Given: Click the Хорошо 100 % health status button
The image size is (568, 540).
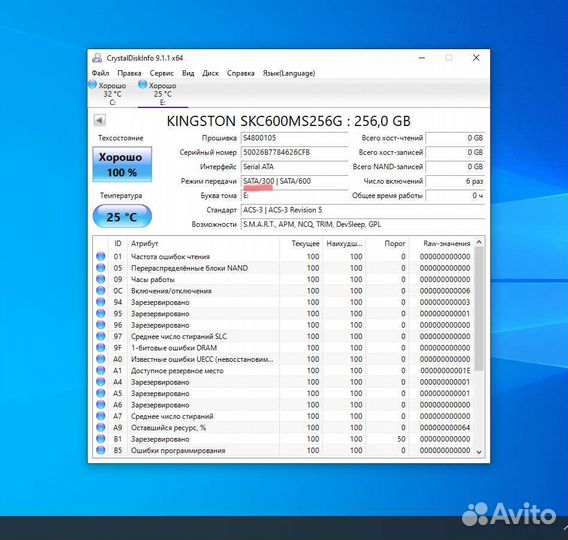Looking at the screenshot, I should [122, 164].
